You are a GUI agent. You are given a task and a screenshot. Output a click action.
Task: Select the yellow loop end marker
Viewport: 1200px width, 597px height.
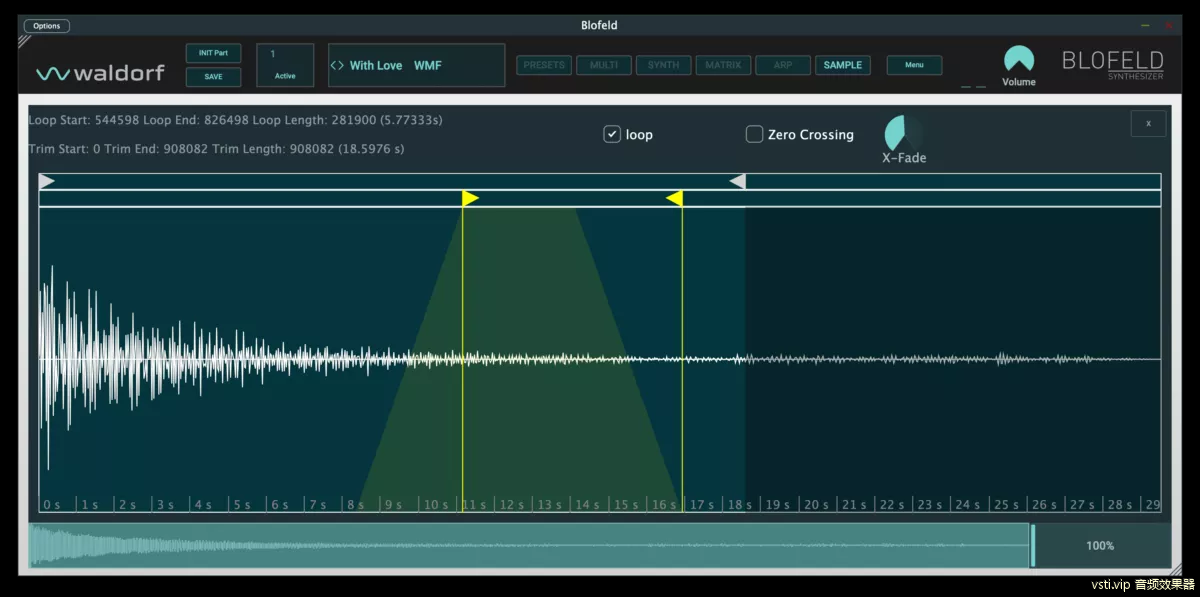[674, 198]
